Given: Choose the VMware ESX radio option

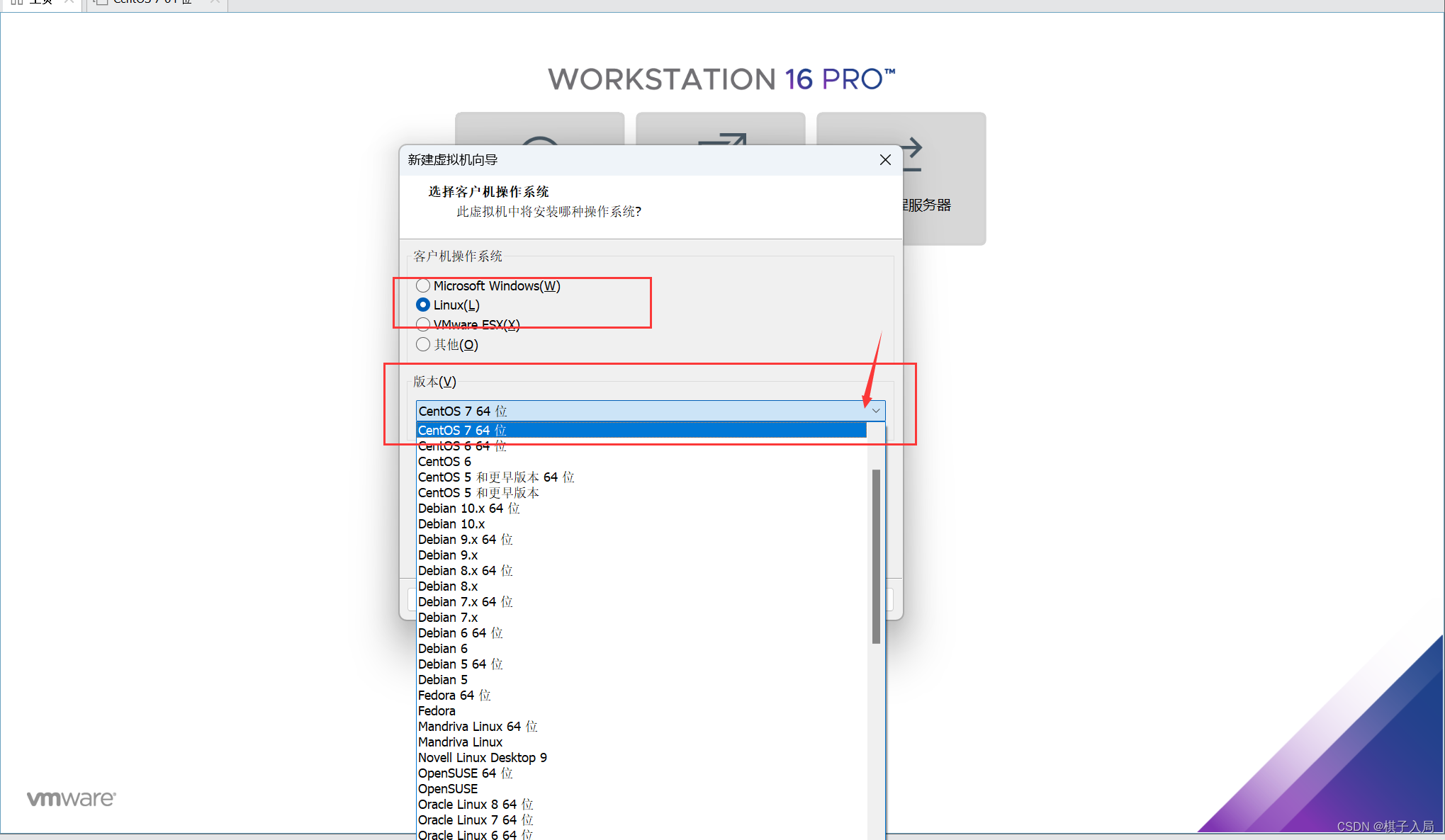Looking at the screenshot, I should point(423,324).
